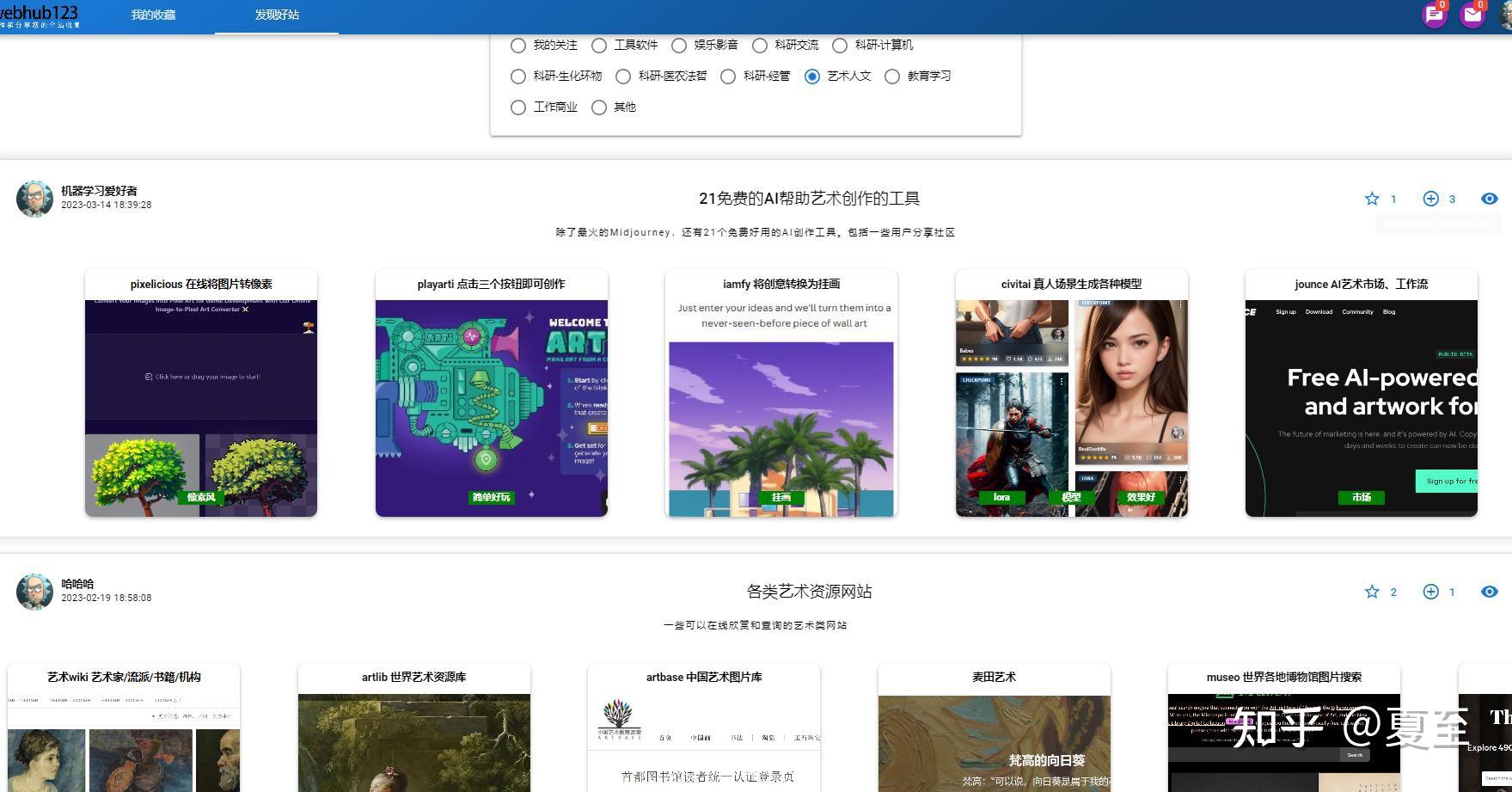
Task: Click the 发现好站 tab
Action: [x=275, y=15]
